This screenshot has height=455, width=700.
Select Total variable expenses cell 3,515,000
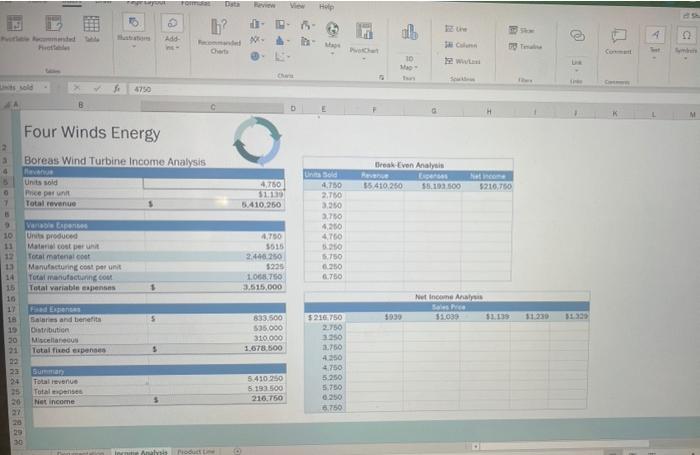214,287
